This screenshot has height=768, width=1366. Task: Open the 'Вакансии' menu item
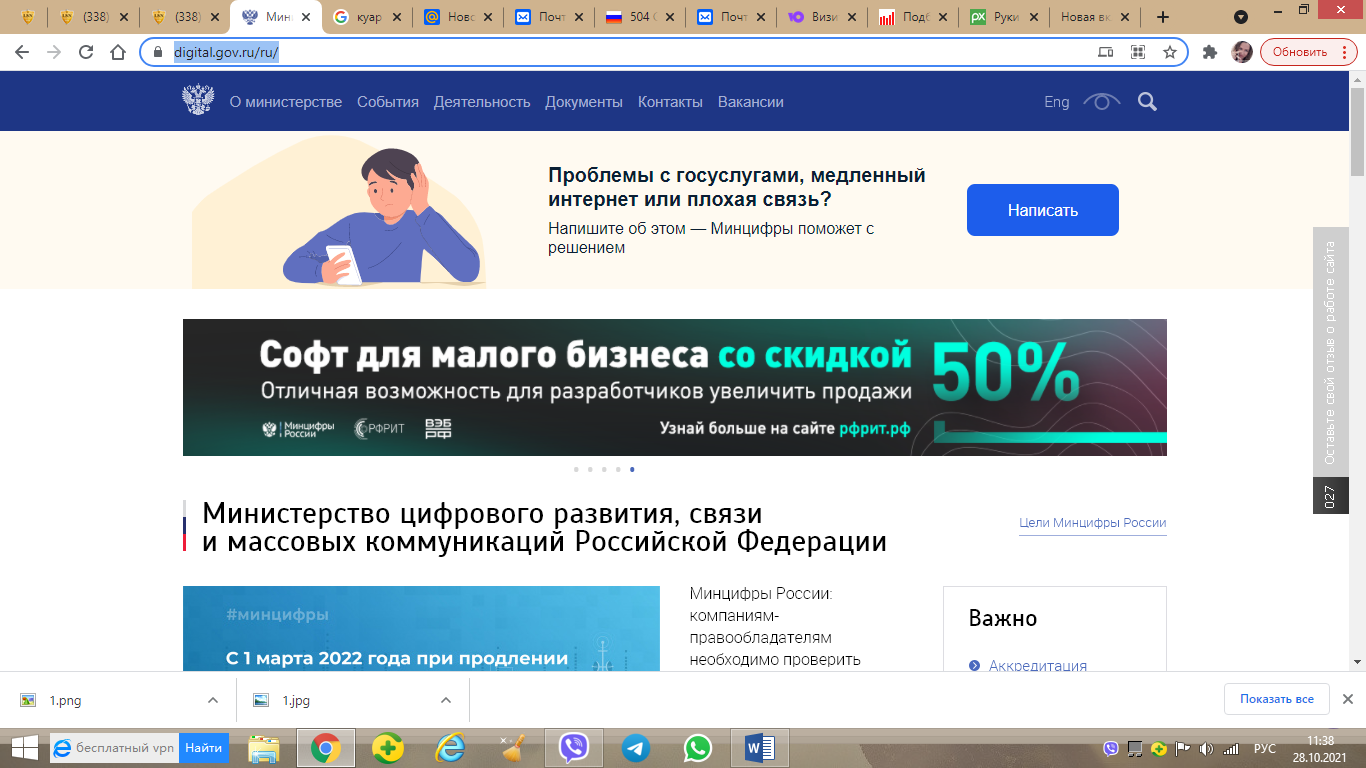751,102
